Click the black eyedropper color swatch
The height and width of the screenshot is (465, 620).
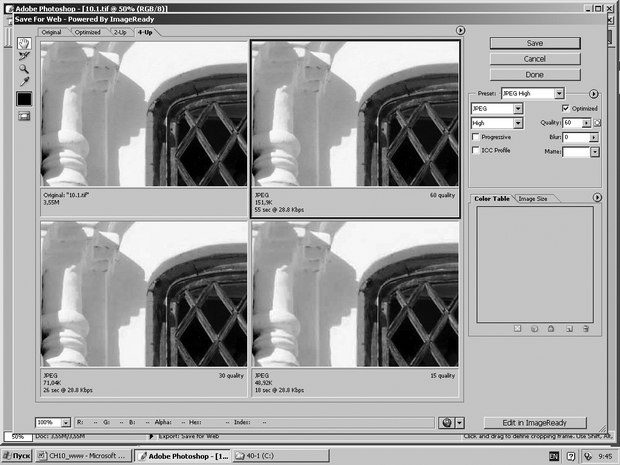point(23,98)
